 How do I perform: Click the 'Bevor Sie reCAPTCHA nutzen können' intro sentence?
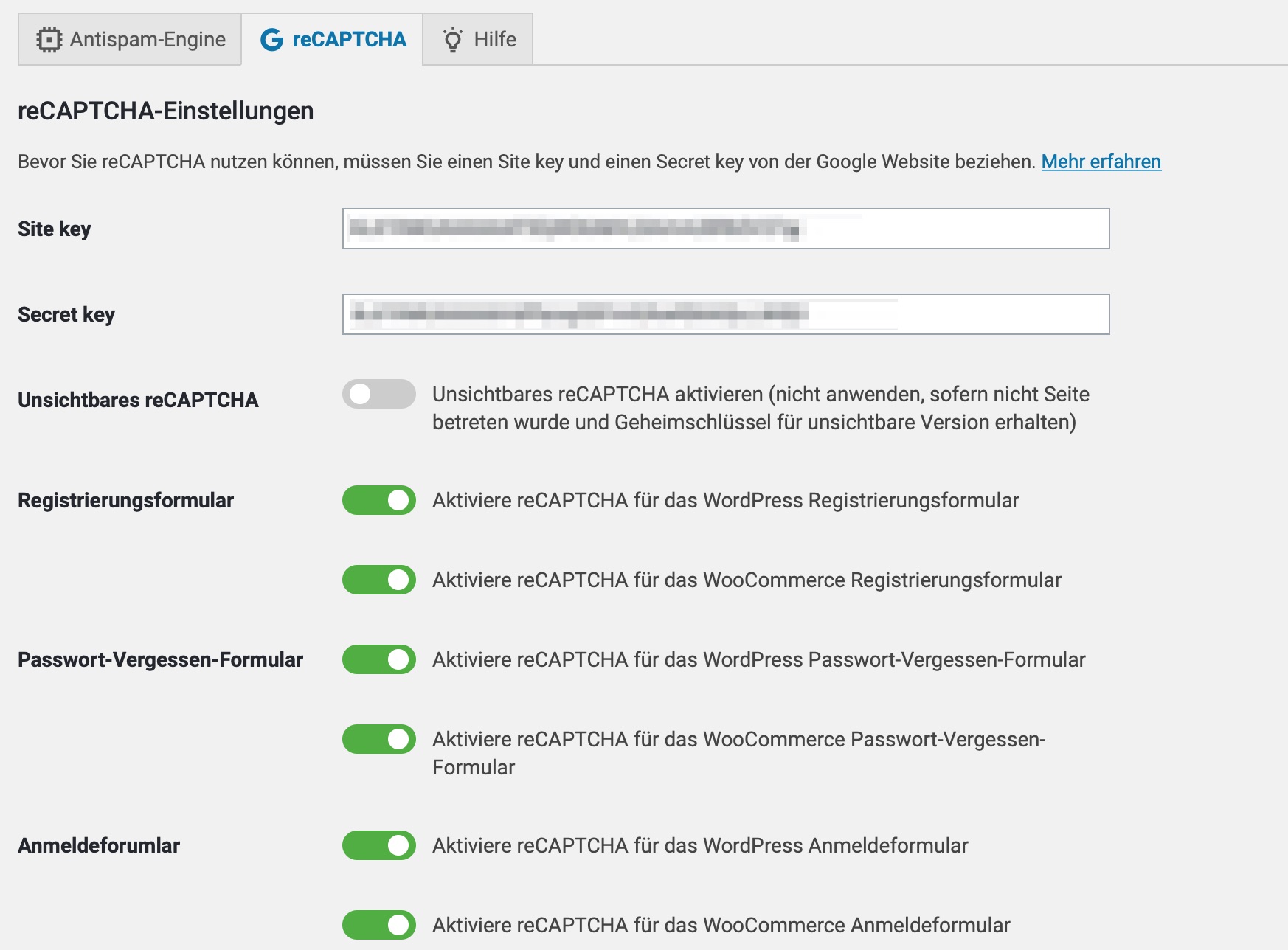(527, 162)
